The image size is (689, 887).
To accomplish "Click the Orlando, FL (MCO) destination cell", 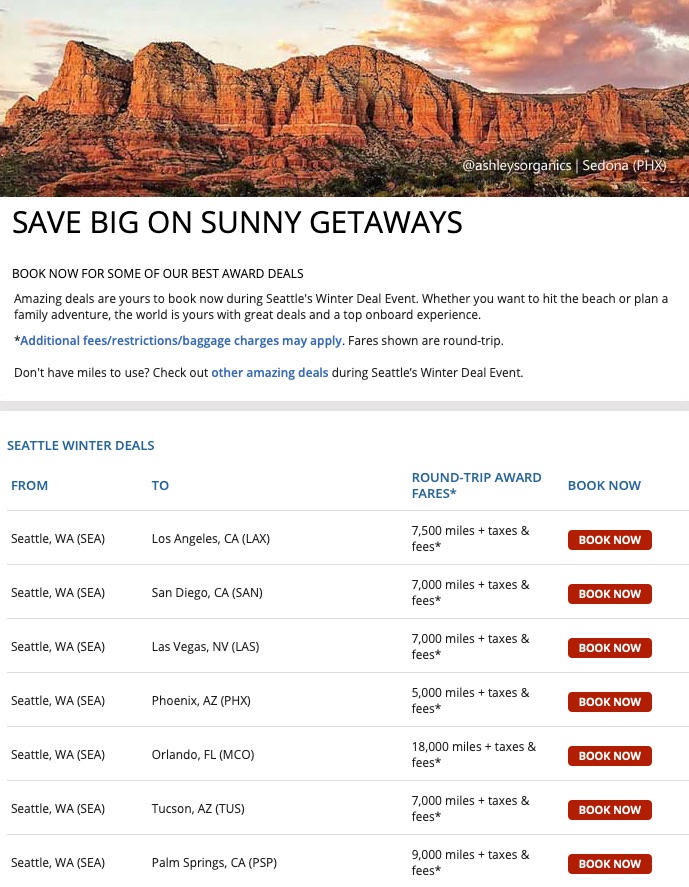I will pyautogui.click(x=204, y=755).
